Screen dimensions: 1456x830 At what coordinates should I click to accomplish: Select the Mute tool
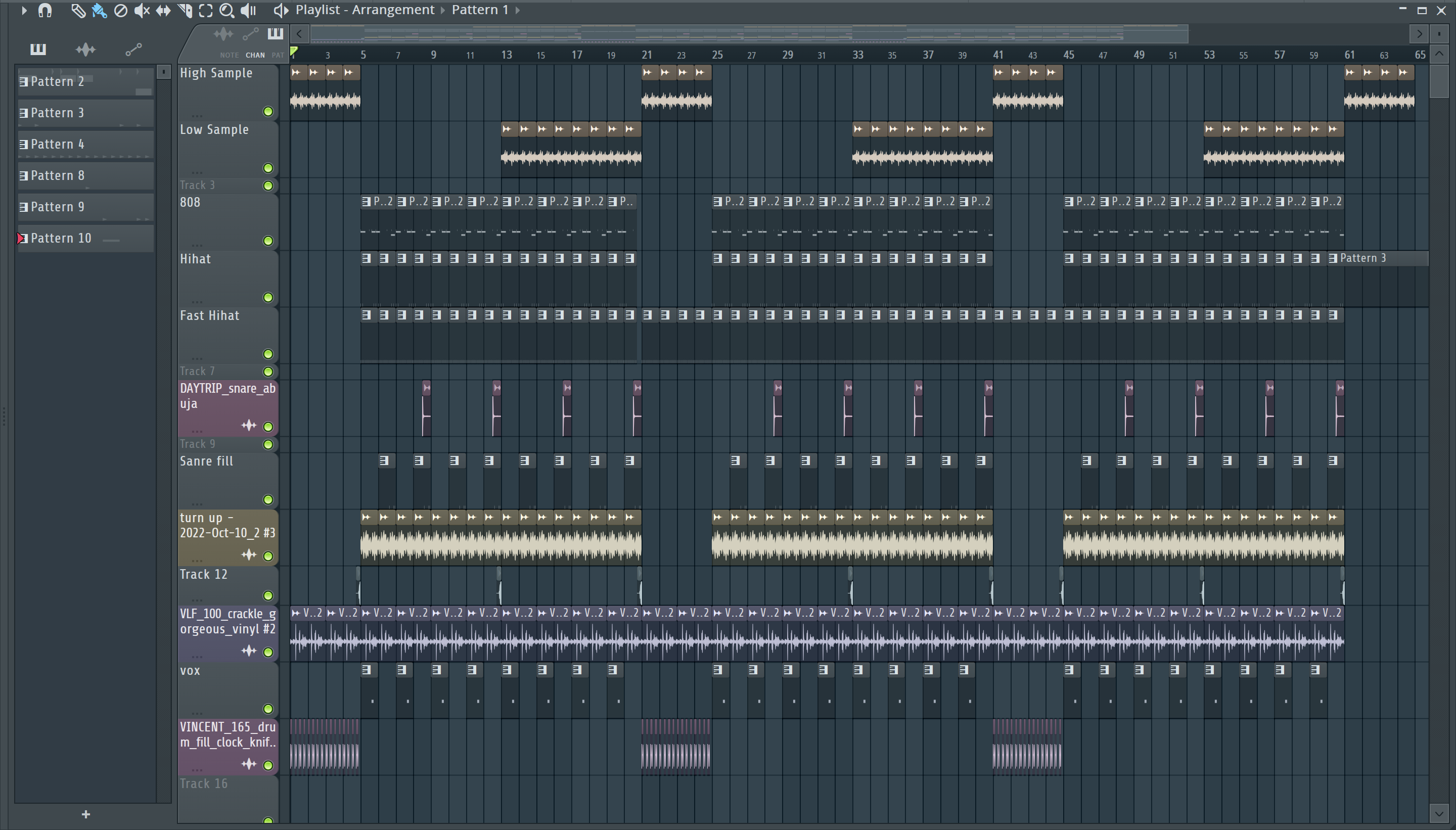[x=142, y=10]
